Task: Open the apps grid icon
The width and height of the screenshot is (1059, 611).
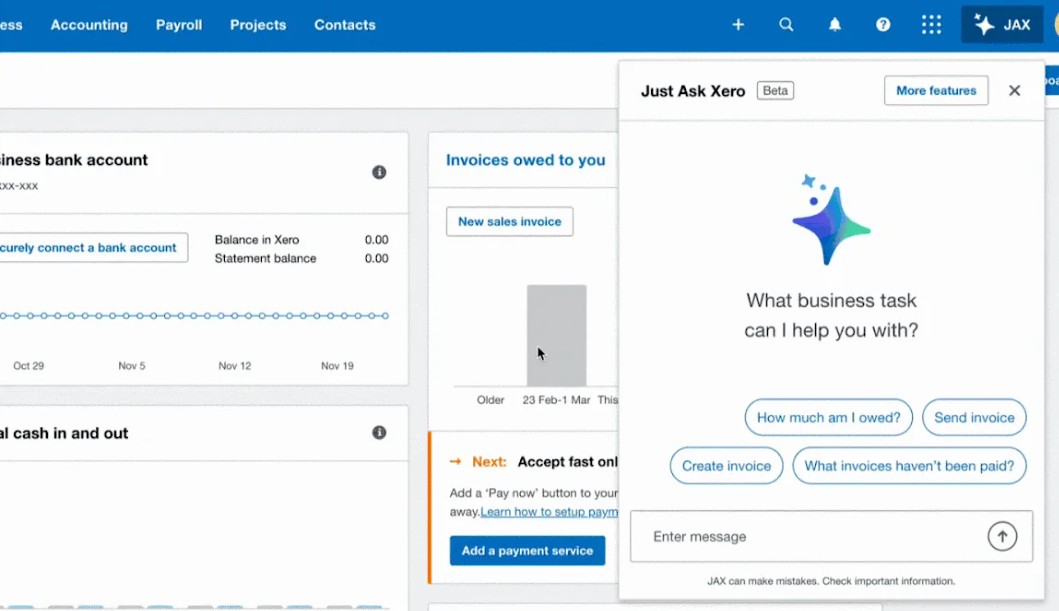Action: [931, 25]
